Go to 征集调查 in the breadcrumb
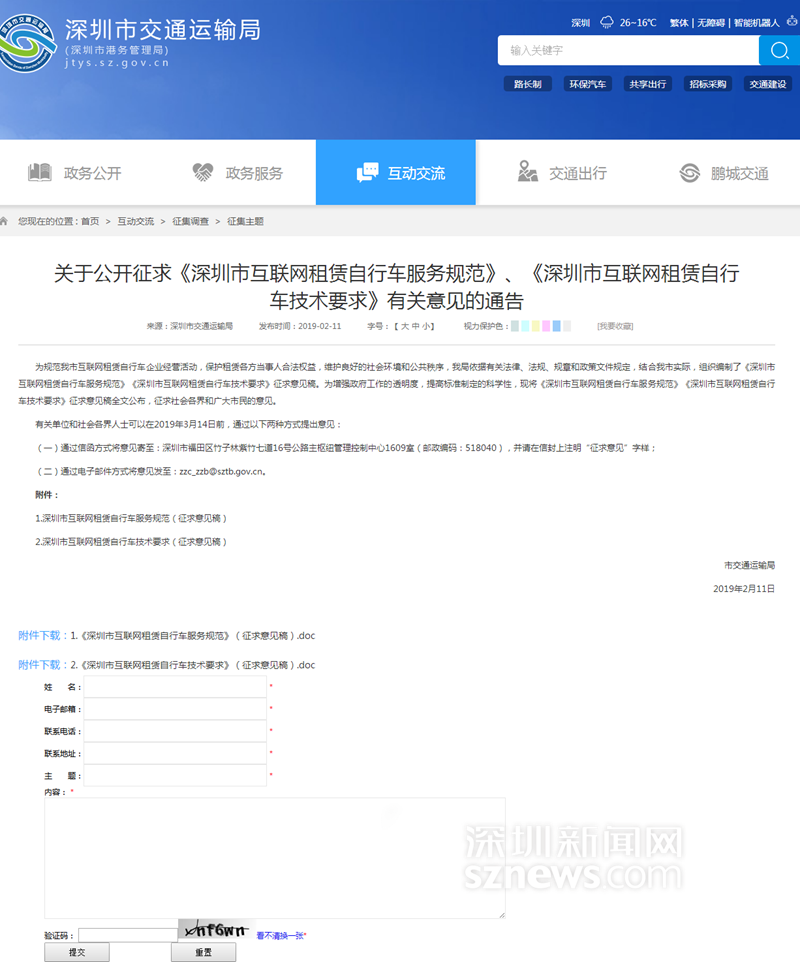 pos(189,221)
